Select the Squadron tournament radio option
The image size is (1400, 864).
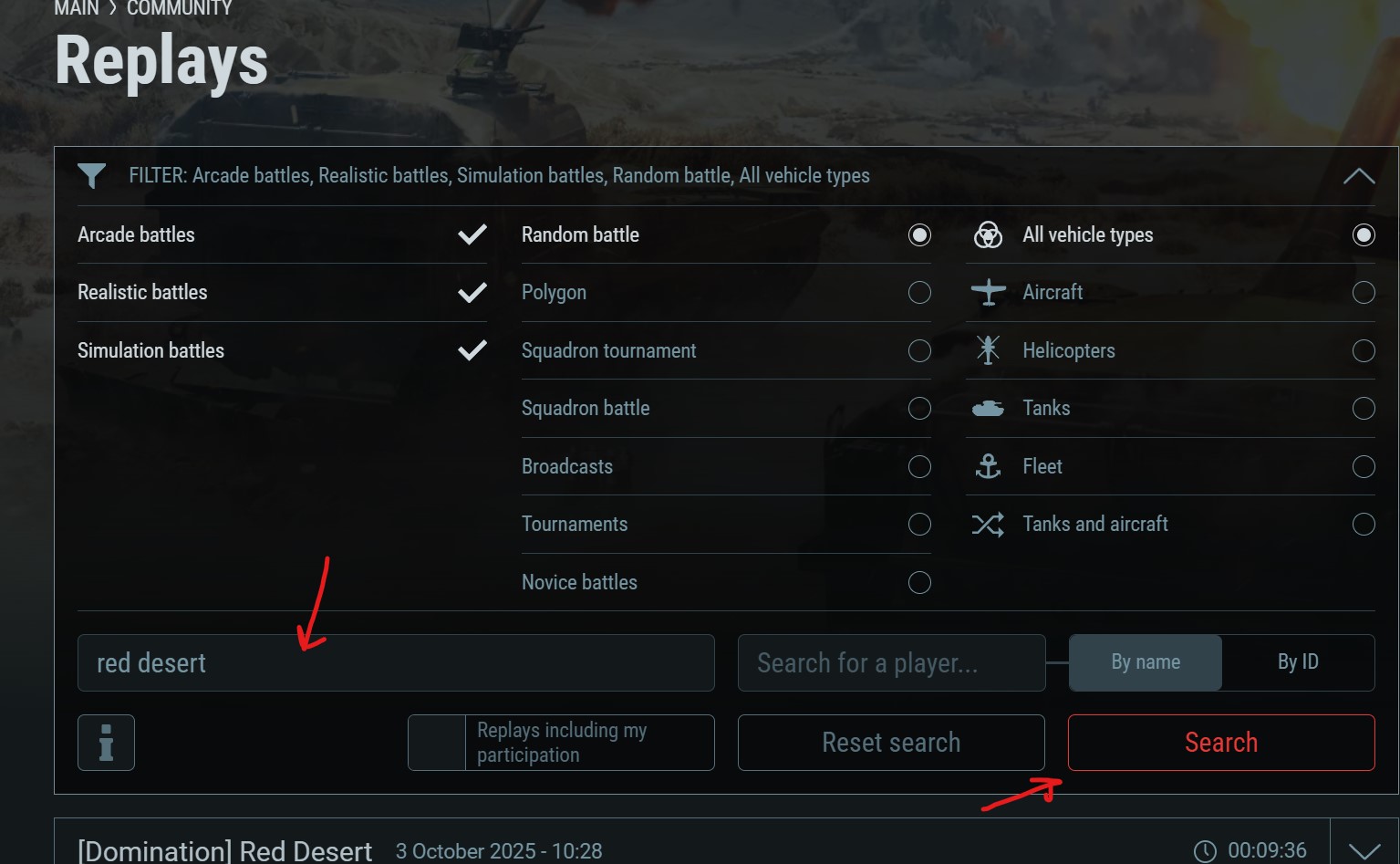tap(919, 351)
